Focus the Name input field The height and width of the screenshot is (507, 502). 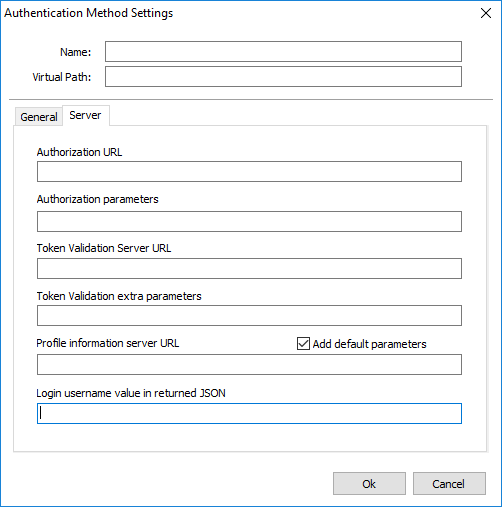[283, 52]
